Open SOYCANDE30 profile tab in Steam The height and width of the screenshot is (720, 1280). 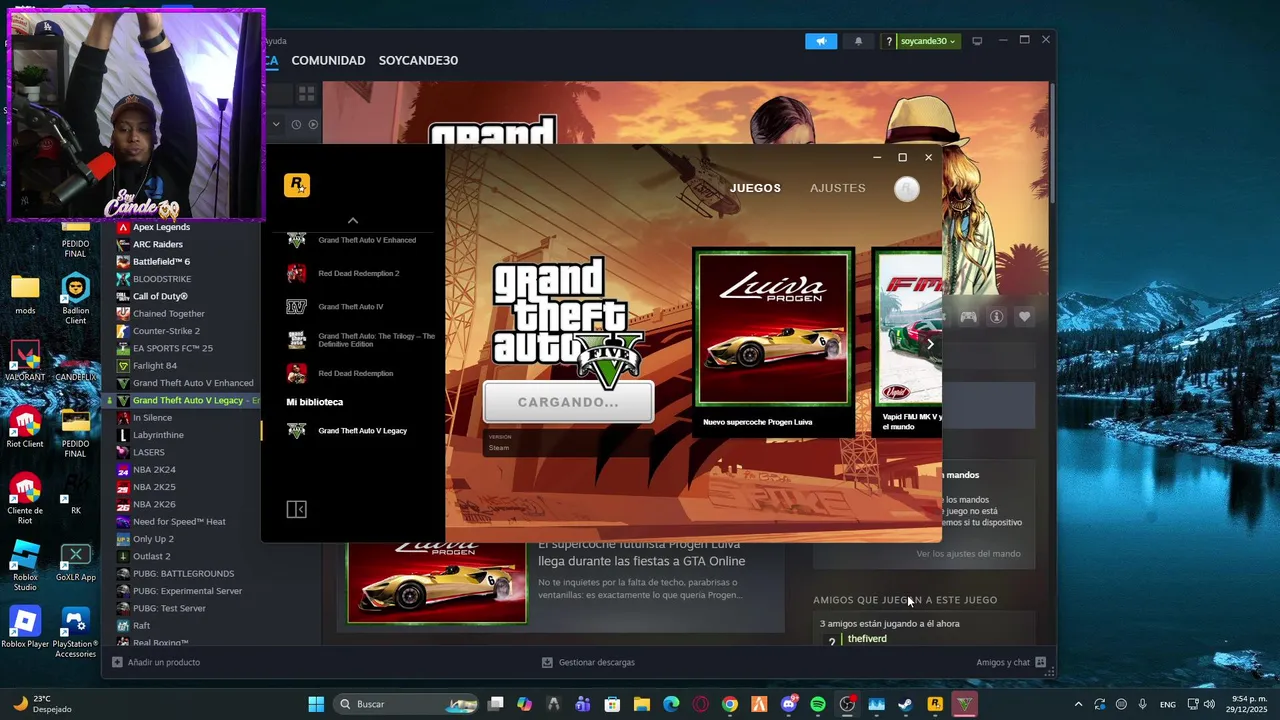coord(418,60)
